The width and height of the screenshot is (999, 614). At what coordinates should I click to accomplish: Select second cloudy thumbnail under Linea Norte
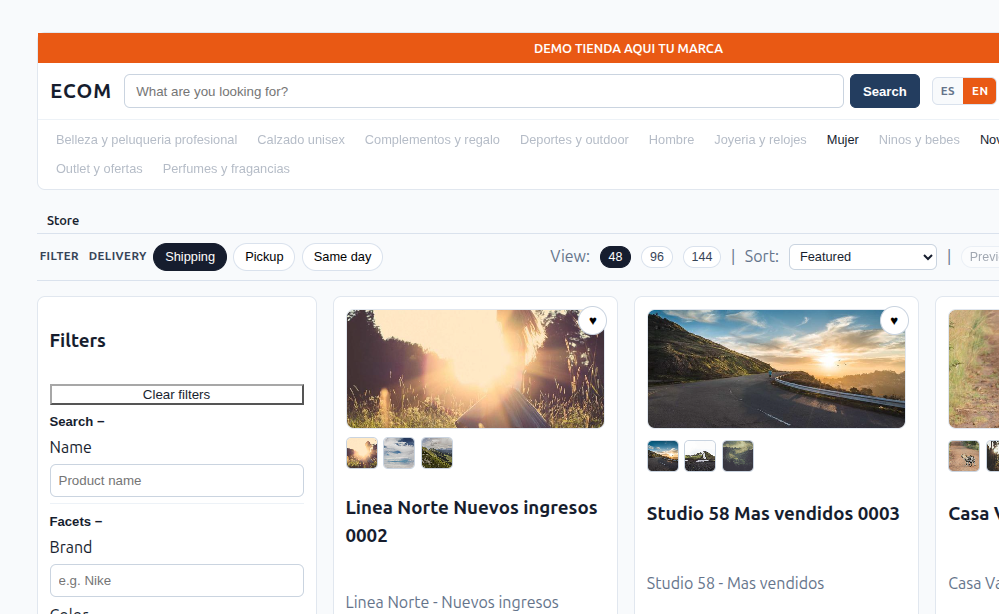(x=399, y=453)
